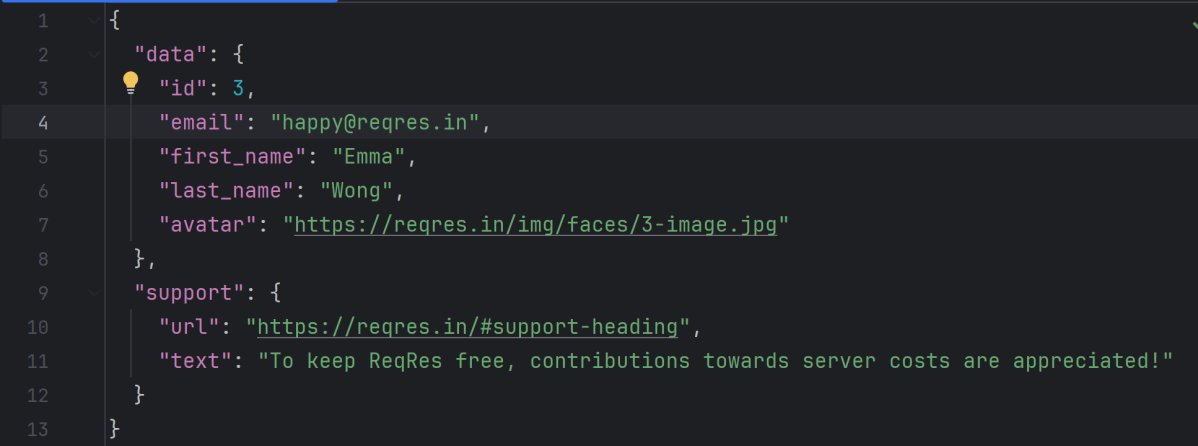The image size is (1198, 446).
Task: Open the reqres.in support-heading URL link
Action: click(x=470, y=327)
